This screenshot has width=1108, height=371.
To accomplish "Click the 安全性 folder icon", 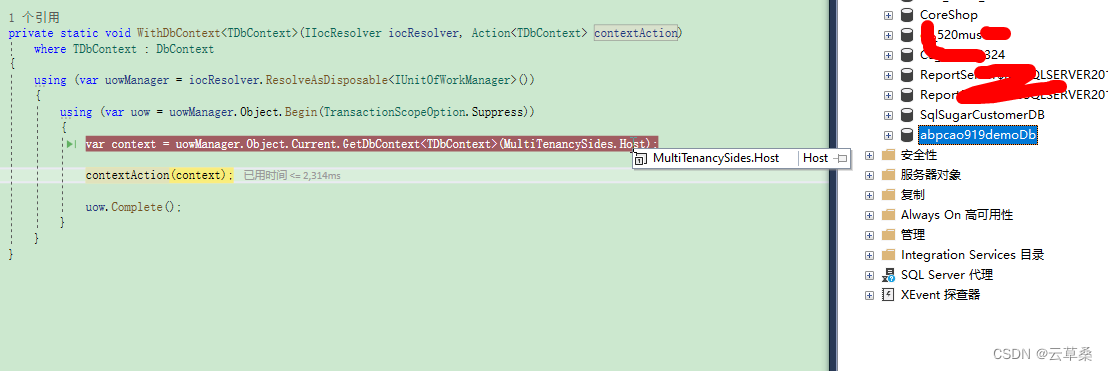I will [x=888, y=155].
